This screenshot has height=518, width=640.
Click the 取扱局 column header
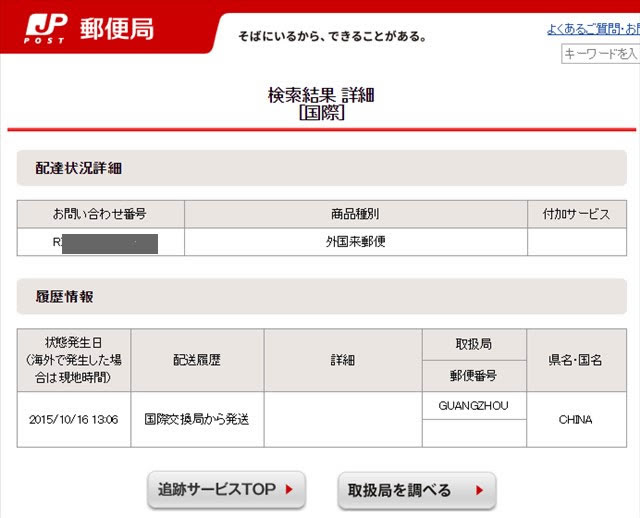pos(474,345)
